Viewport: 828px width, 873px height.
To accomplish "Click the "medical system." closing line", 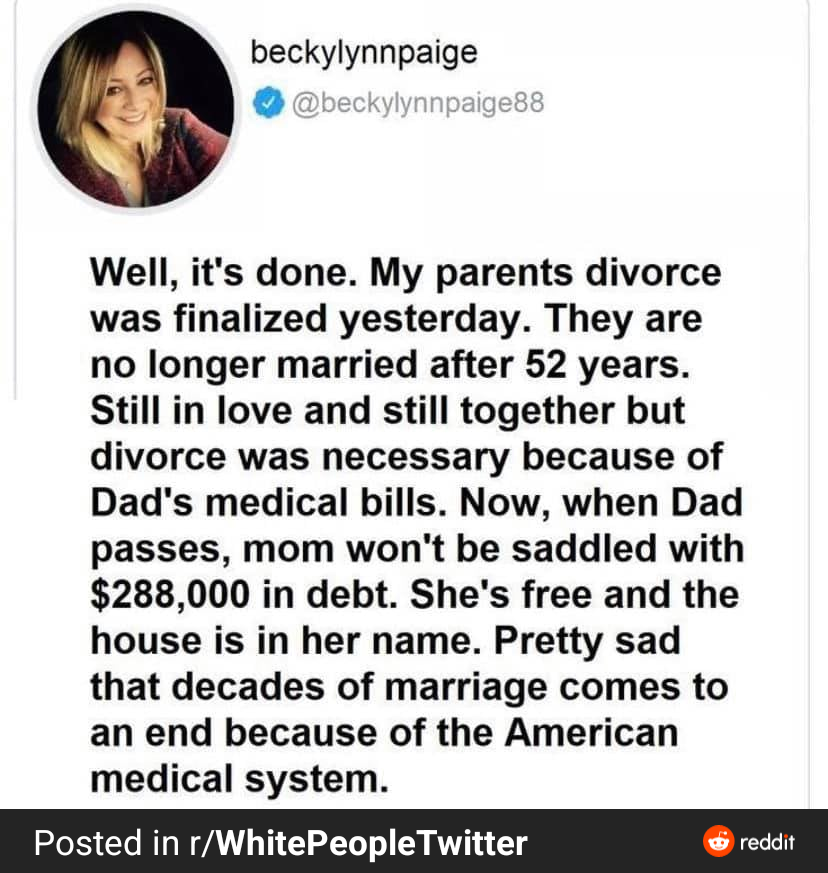I will tap(239, 779).
